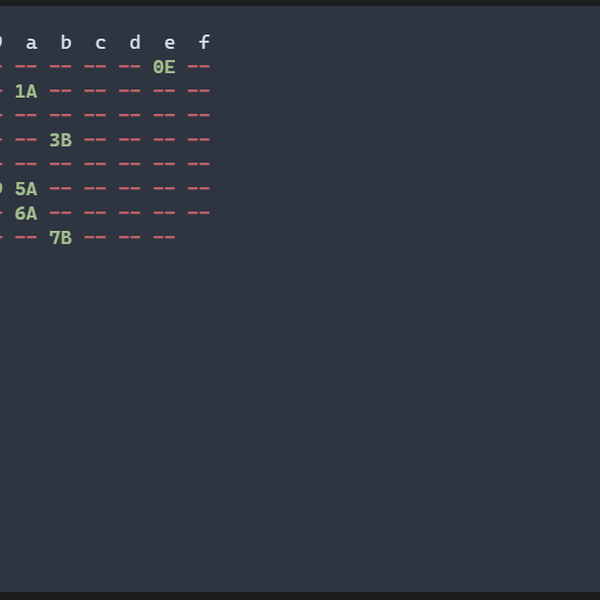The height and width of the screenshot is (600, 600).
Task: Click the dash immediately right of 3B
Action: pos(95,140)
